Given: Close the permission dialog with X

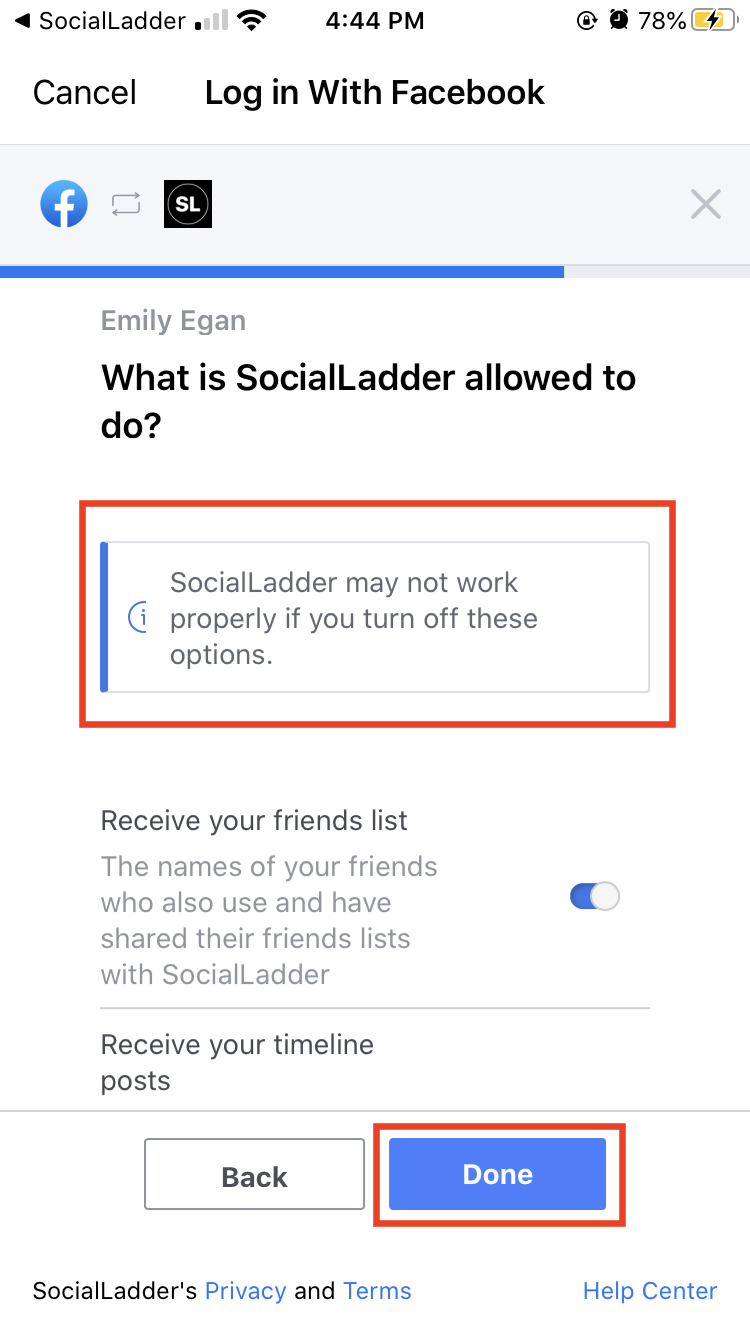Looking at the screenshot, I should point(706,205).
